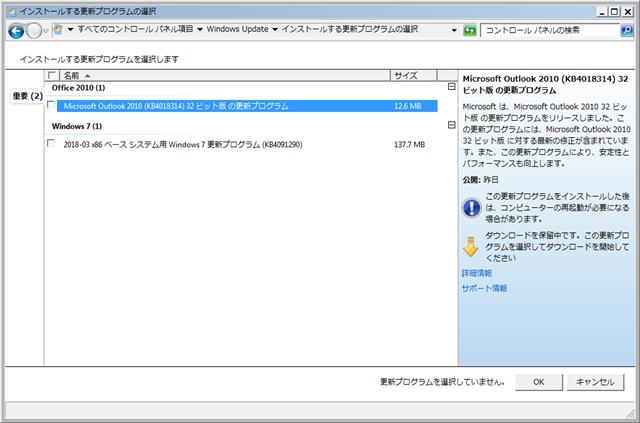Collapse the Windows 7 (1) group

tap(451, 125)
